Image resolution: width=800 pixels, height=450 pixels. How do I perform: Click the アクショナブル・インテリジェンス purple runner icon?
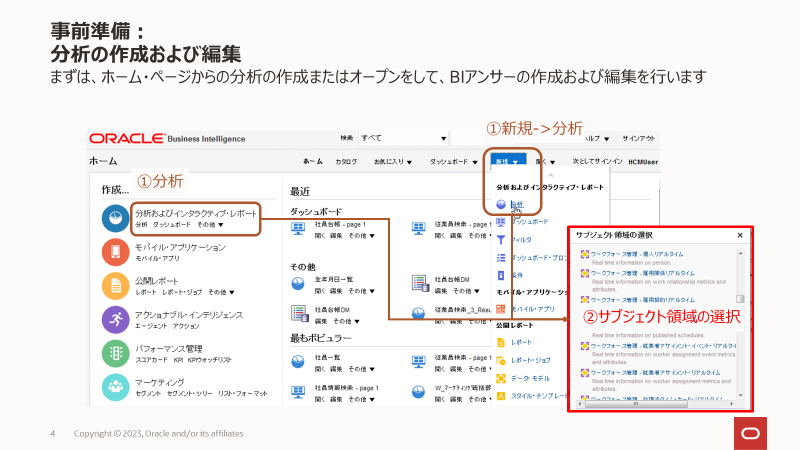115,319
